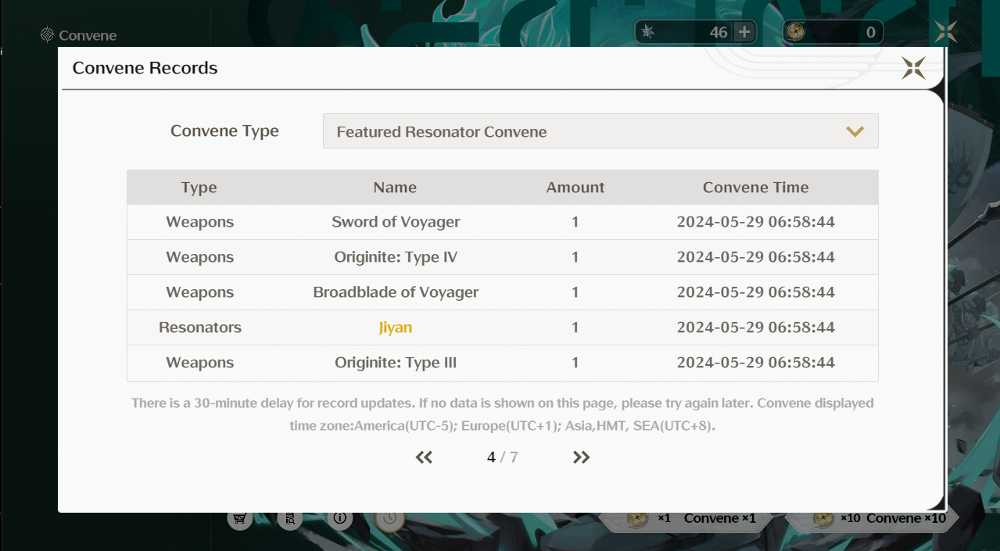
Task: Click the Amount column header
Action: point(575,187)
